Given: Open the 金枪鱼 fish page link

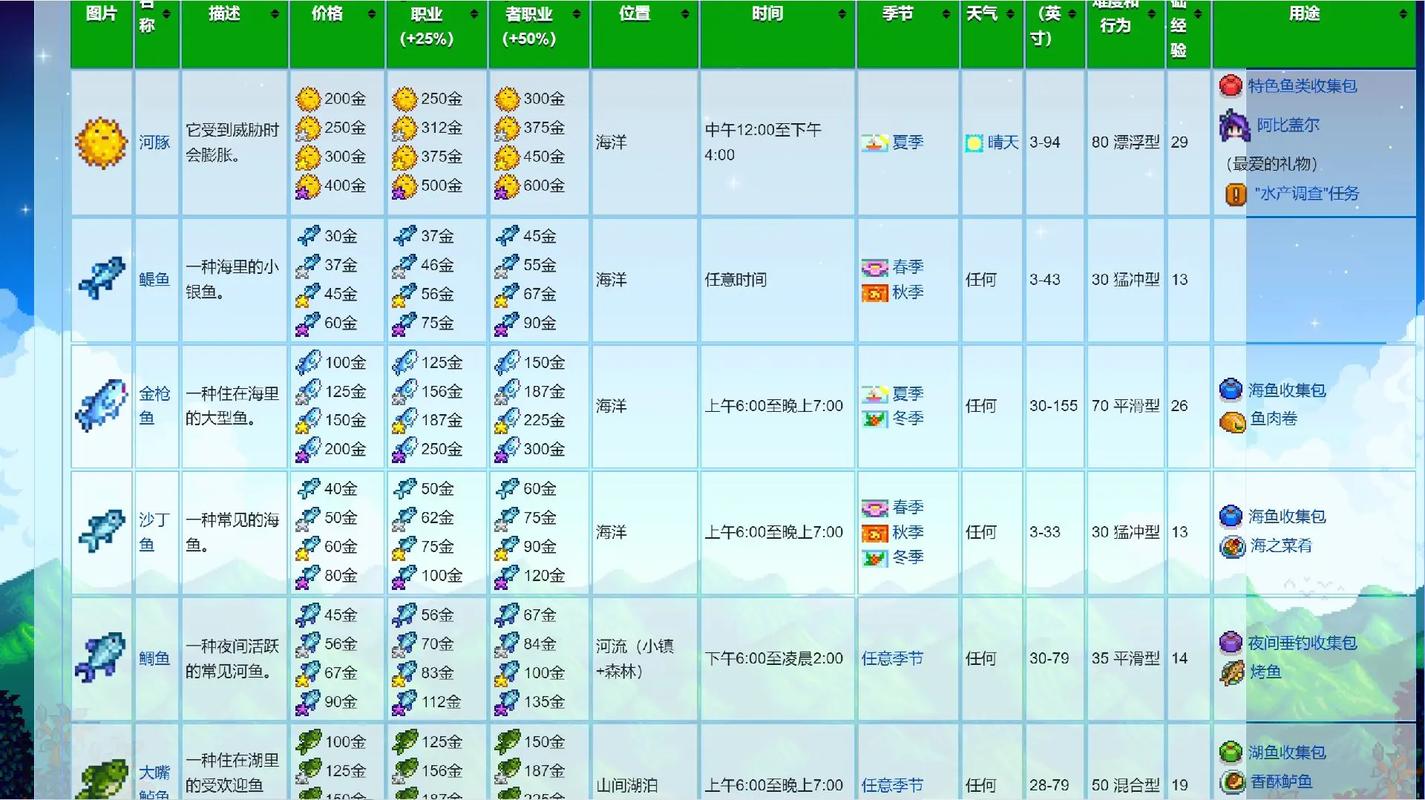Looking at the screenshot, I should pyautogui.click(x=154, y=406).
